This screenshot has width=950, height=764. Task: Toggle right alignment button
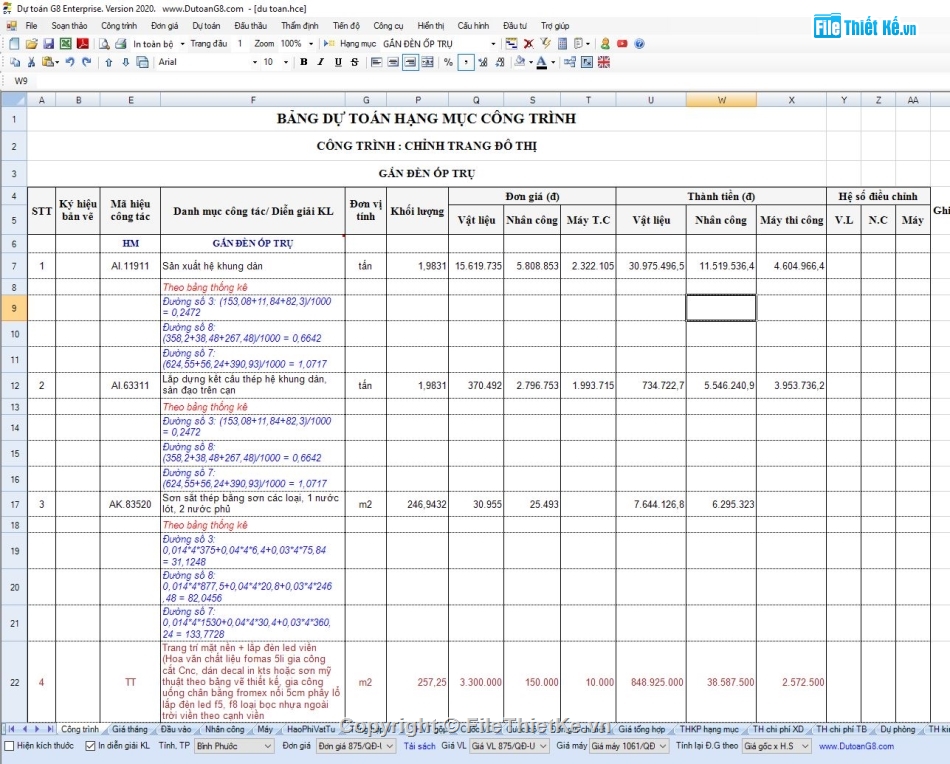[x=410, y=62]
